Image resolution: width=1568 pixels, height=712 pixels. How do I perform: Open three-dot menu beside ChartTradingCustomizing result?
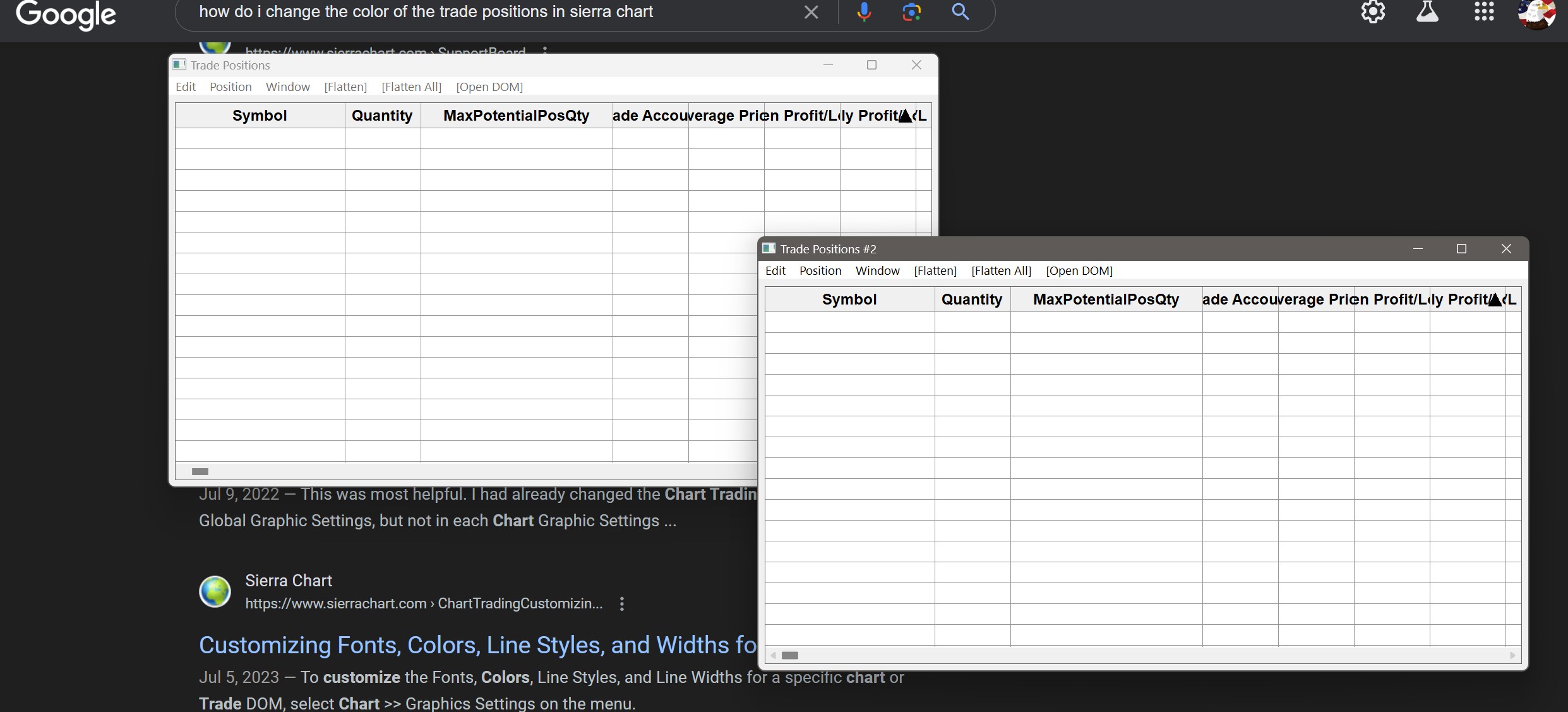tap(622, 604)
